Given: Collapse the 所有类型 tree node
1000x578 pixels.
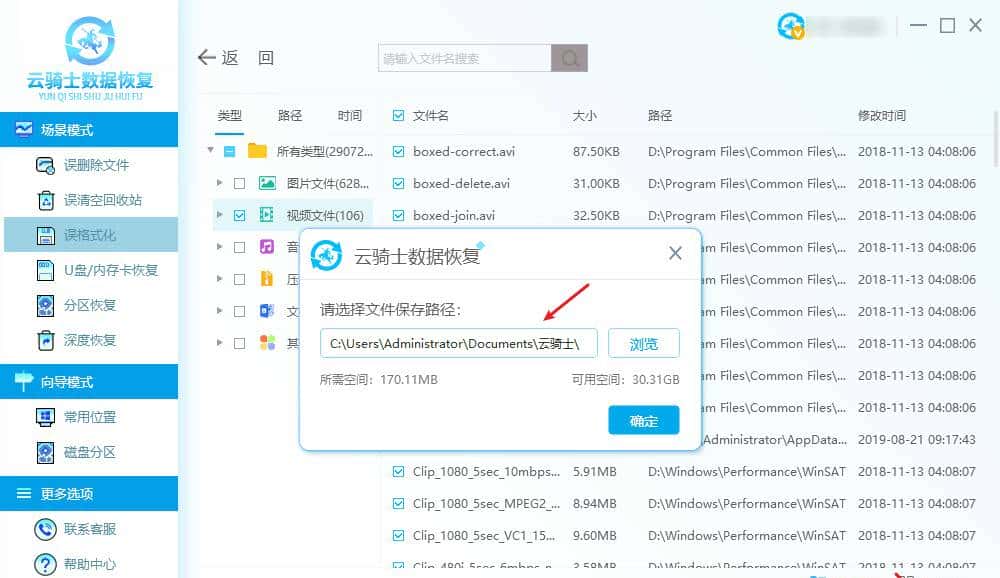Looking at the screenshot, I should tap(210, 151).
